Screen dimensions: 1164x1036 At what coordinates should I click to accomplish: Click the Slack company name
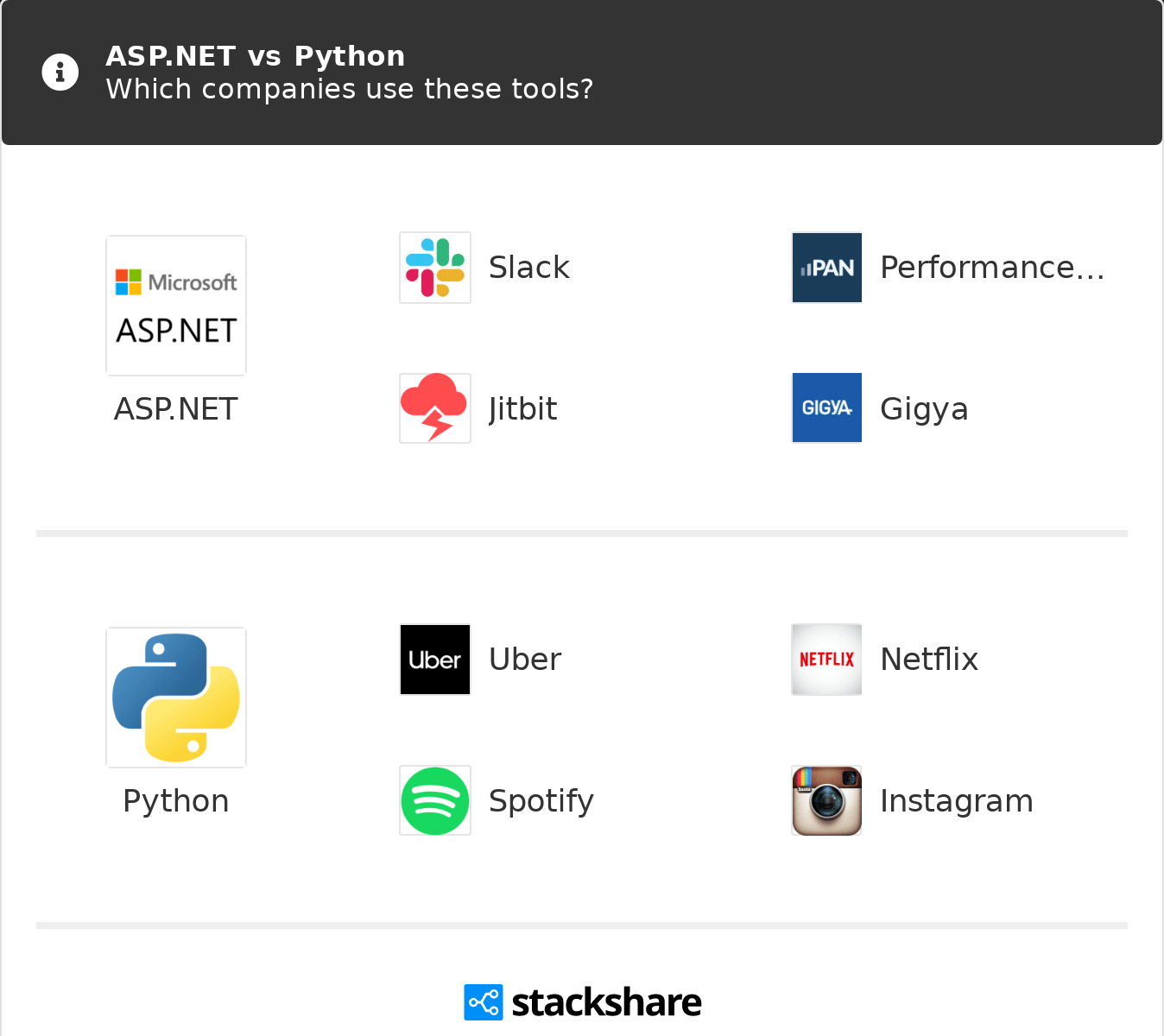(x=529, y=268)
